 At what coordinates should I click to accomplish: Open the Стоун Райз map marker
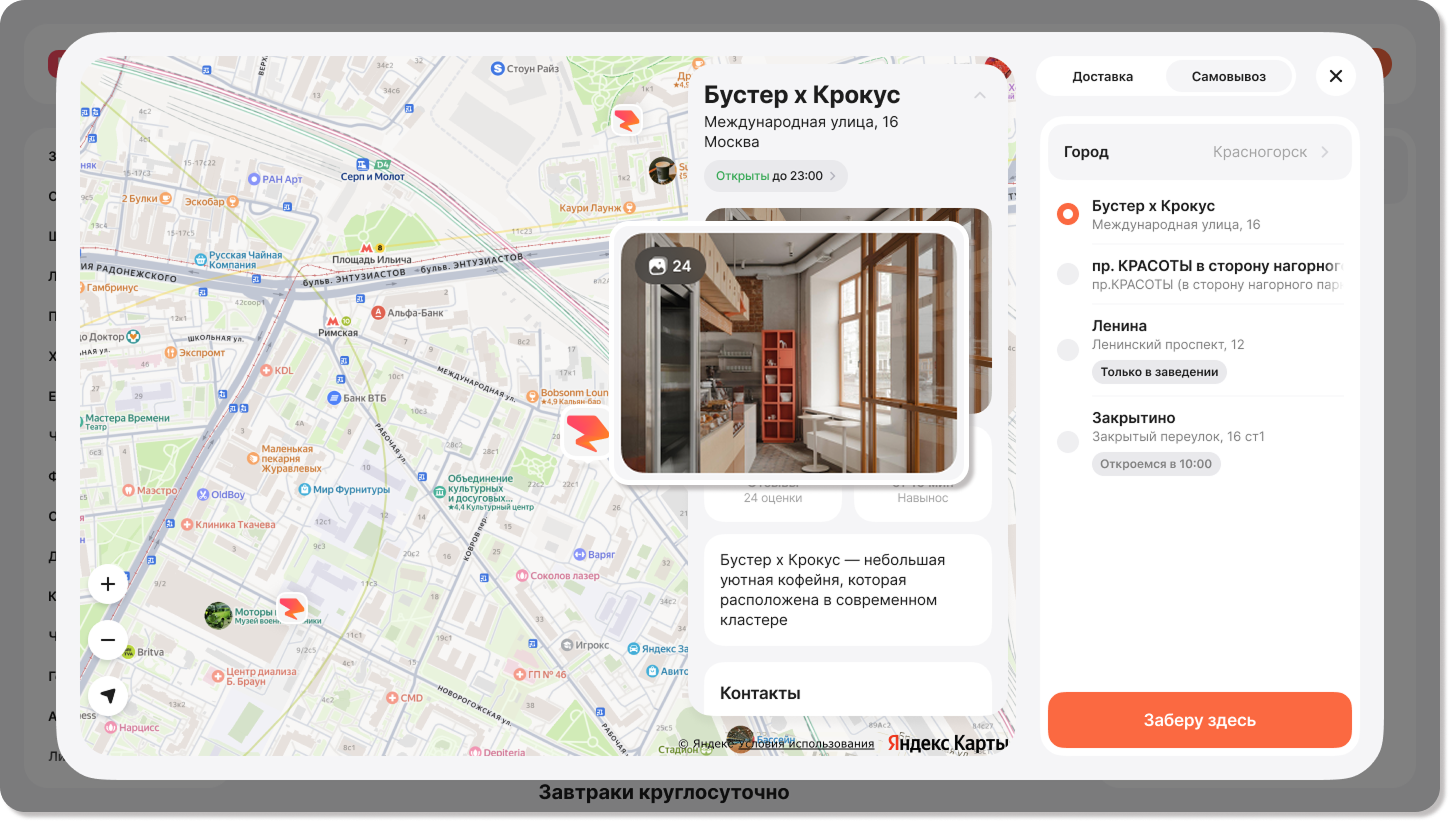497,68
